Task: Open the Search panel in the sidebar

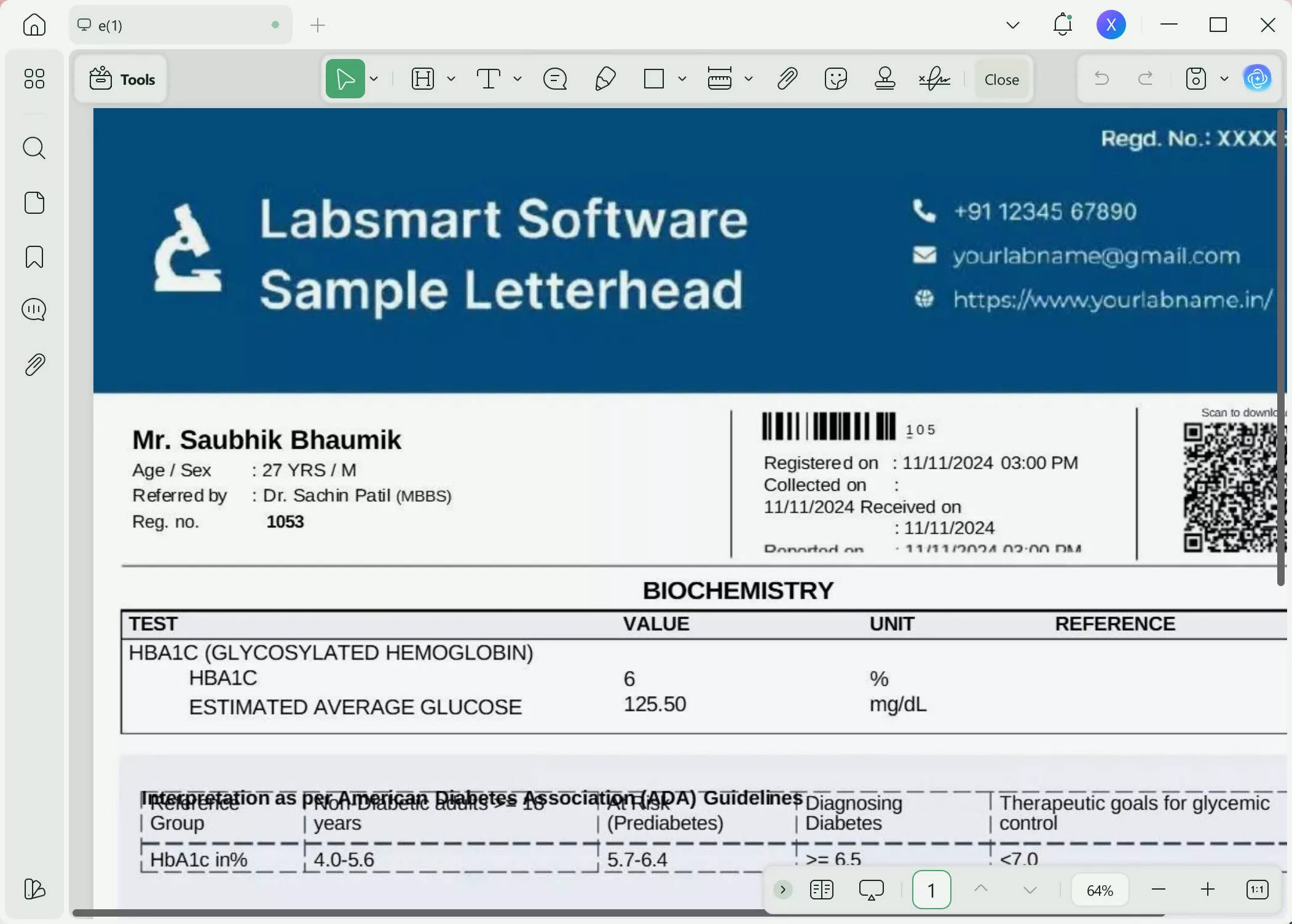Action: pos(34,148)
